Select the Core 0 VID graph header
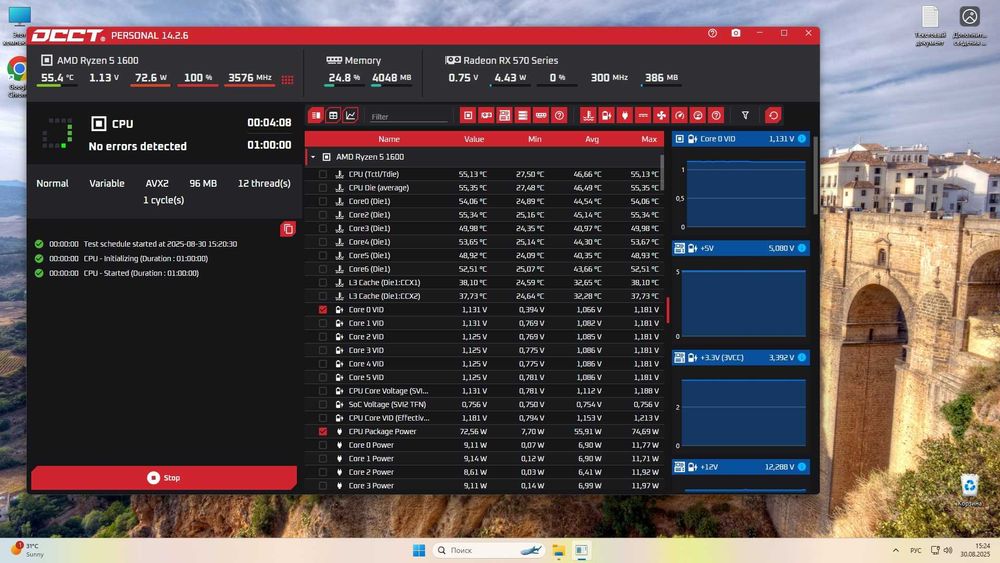Image resolution: width=1000 pixels, height=563 pixels. tap(740, 138)
